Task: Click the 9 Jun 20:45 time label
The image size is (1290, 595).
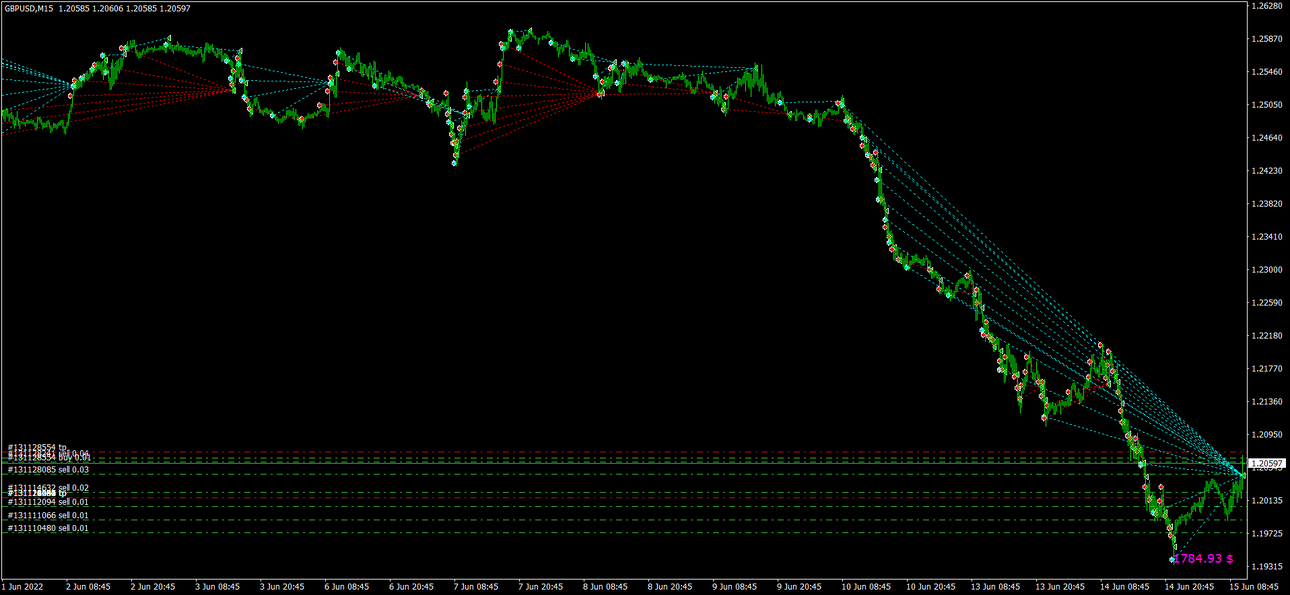Action: click(801, 588)
